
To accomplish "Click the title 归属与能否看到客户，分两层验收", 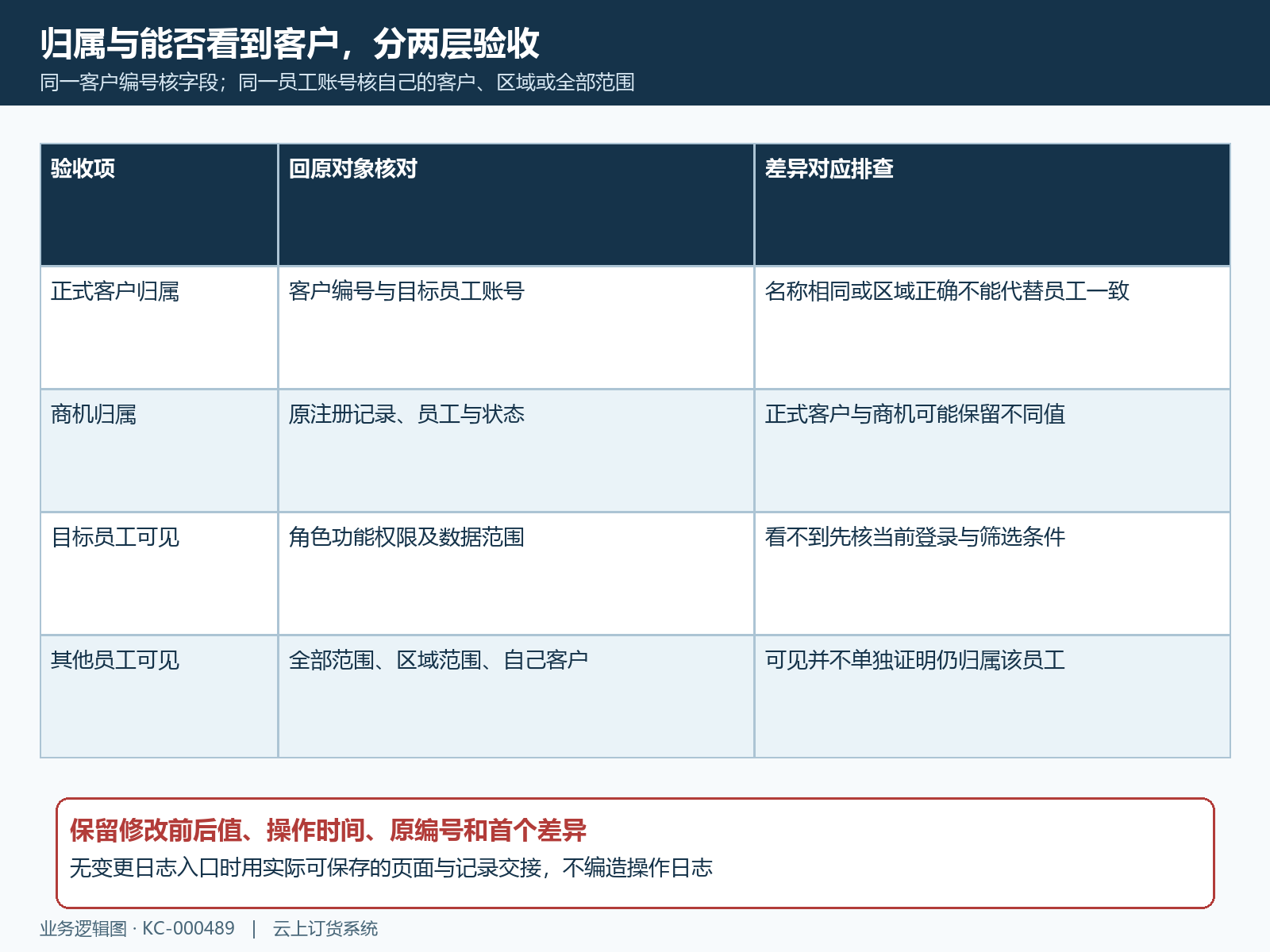I will pyautogui.click(x=290, y=44).
